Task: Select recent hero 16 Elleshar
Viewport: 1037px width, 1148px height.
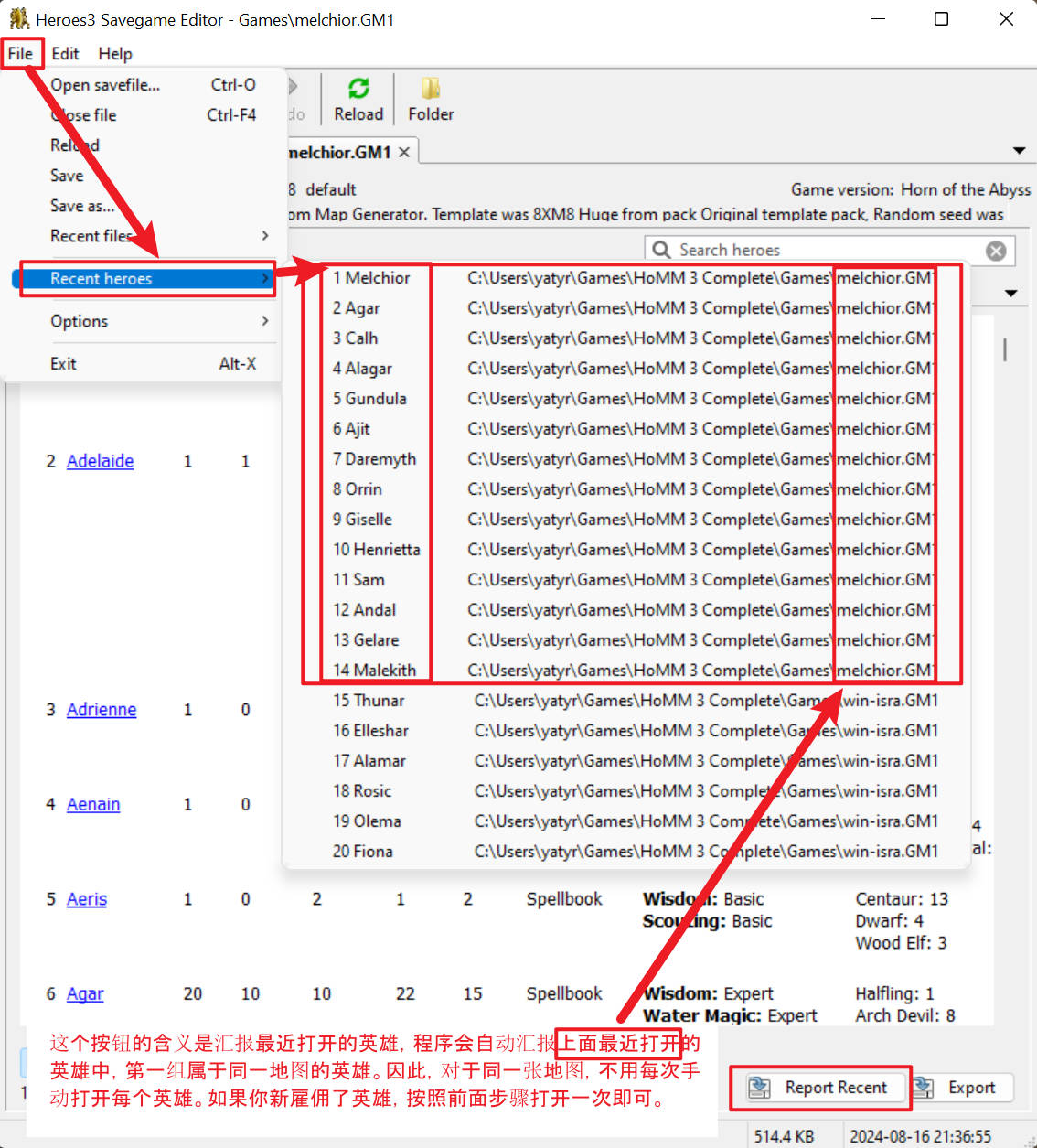Action: 625,731
